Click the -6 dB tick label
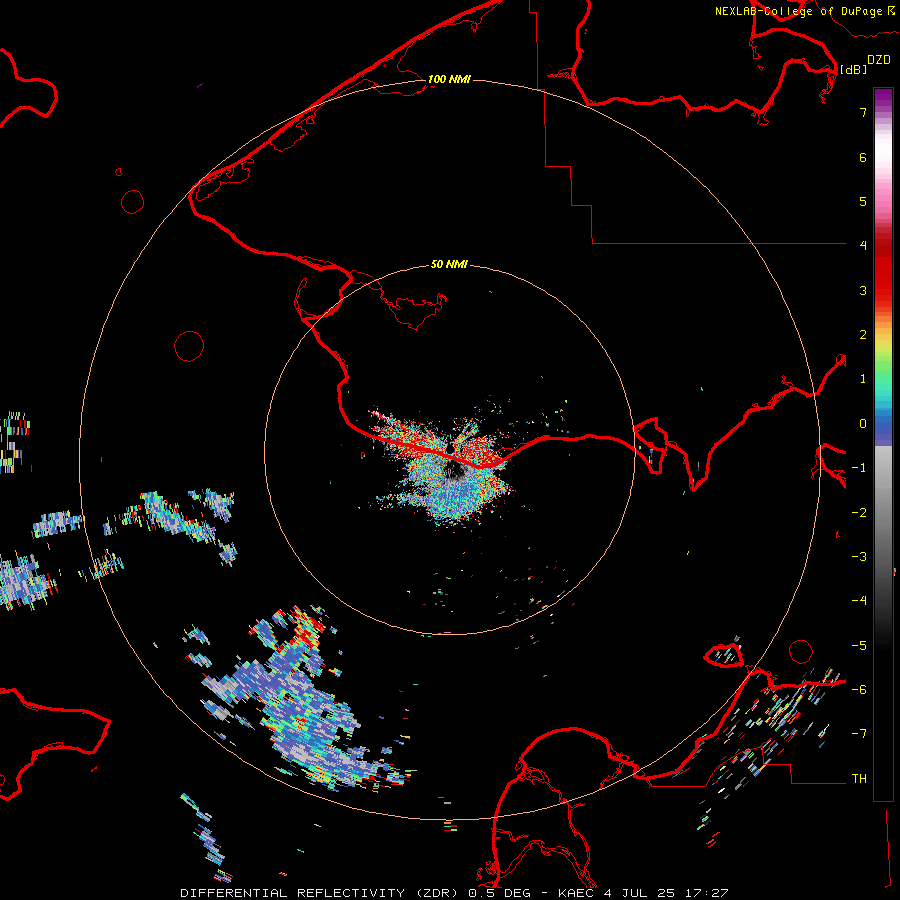The width and height of the screenshot is (900, 900). point(859,690)
